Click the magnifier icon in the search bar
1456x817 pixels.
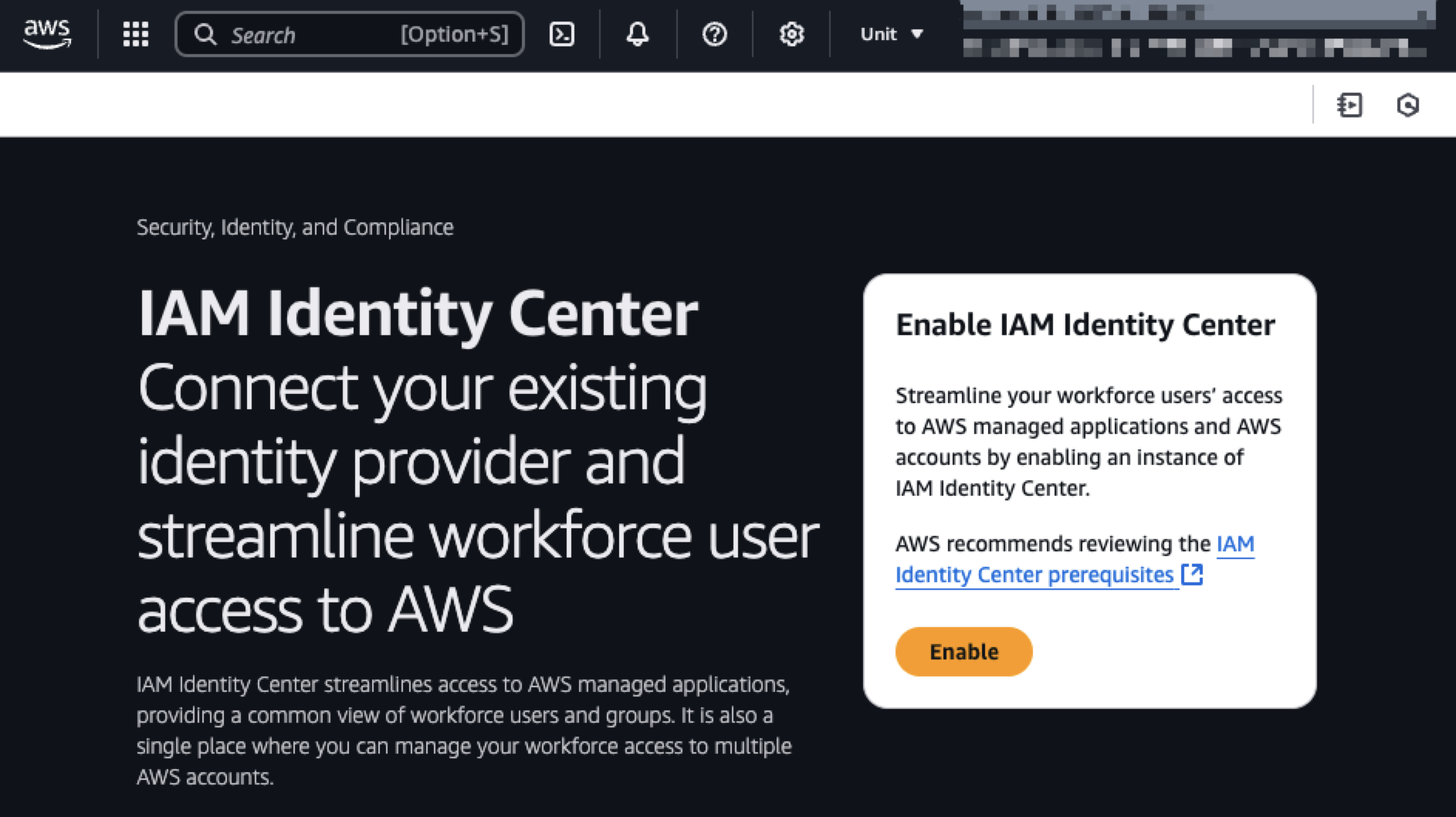[x=205, y=34]
